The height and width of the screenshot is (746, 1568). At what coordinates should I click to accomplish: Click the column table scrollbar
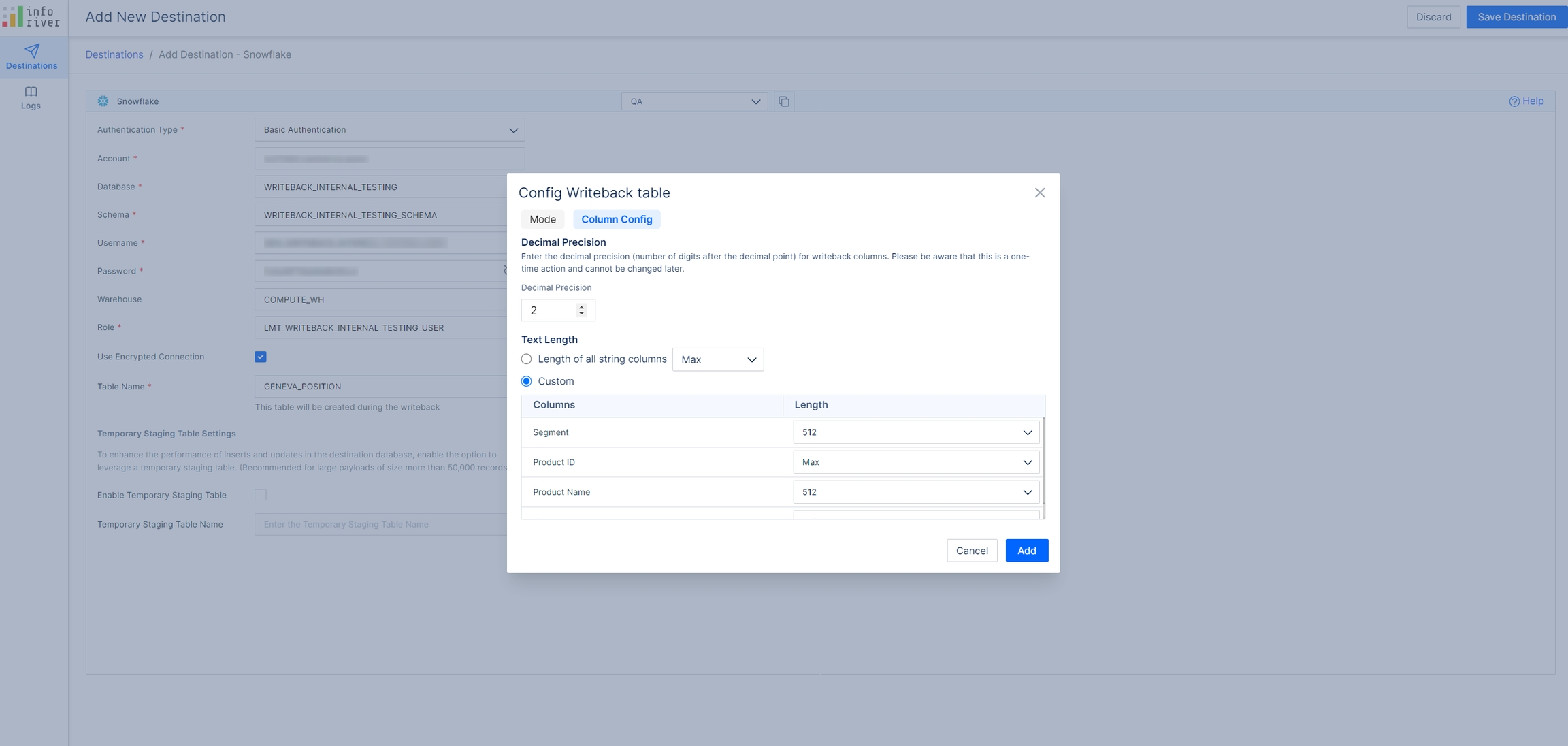click(x=1043, y=461)
